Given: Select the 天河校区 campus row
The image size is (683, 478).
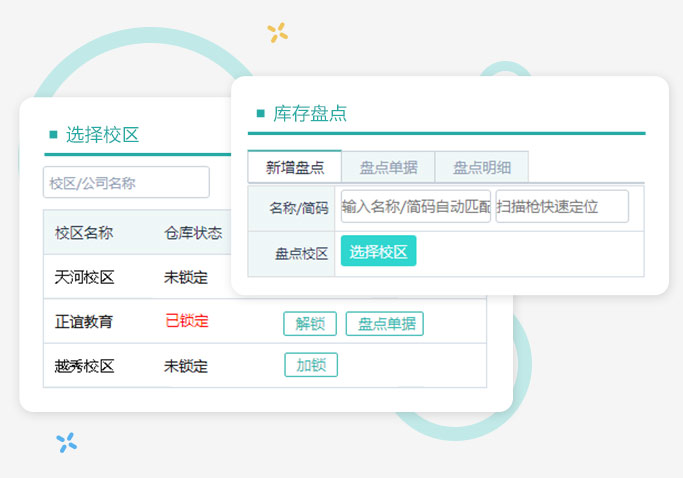Looking at the screenshot, I should click(84, 277).
